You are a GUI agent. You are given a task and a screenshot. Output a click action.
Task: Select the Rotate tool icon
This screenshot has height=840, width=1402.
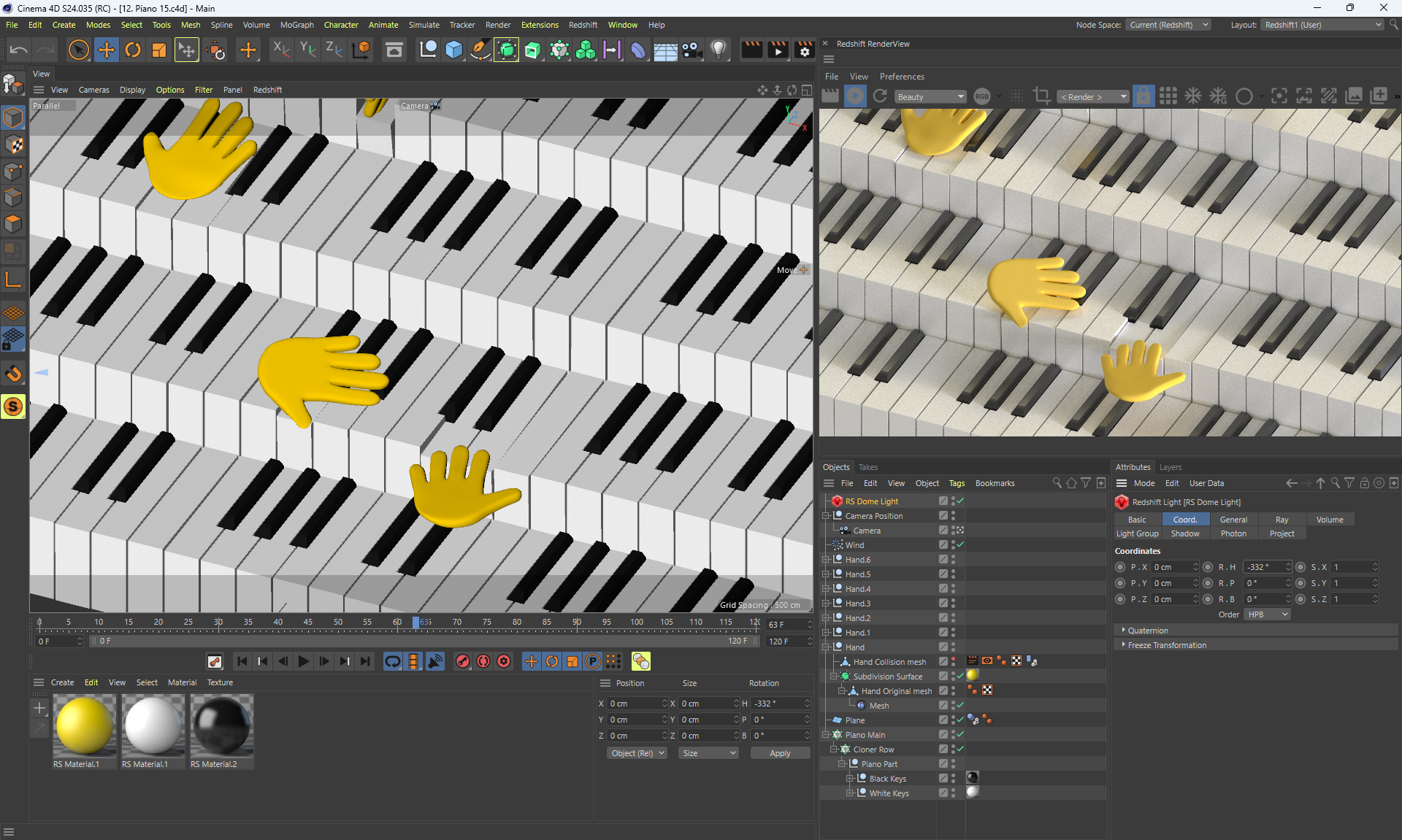(132, 50)
